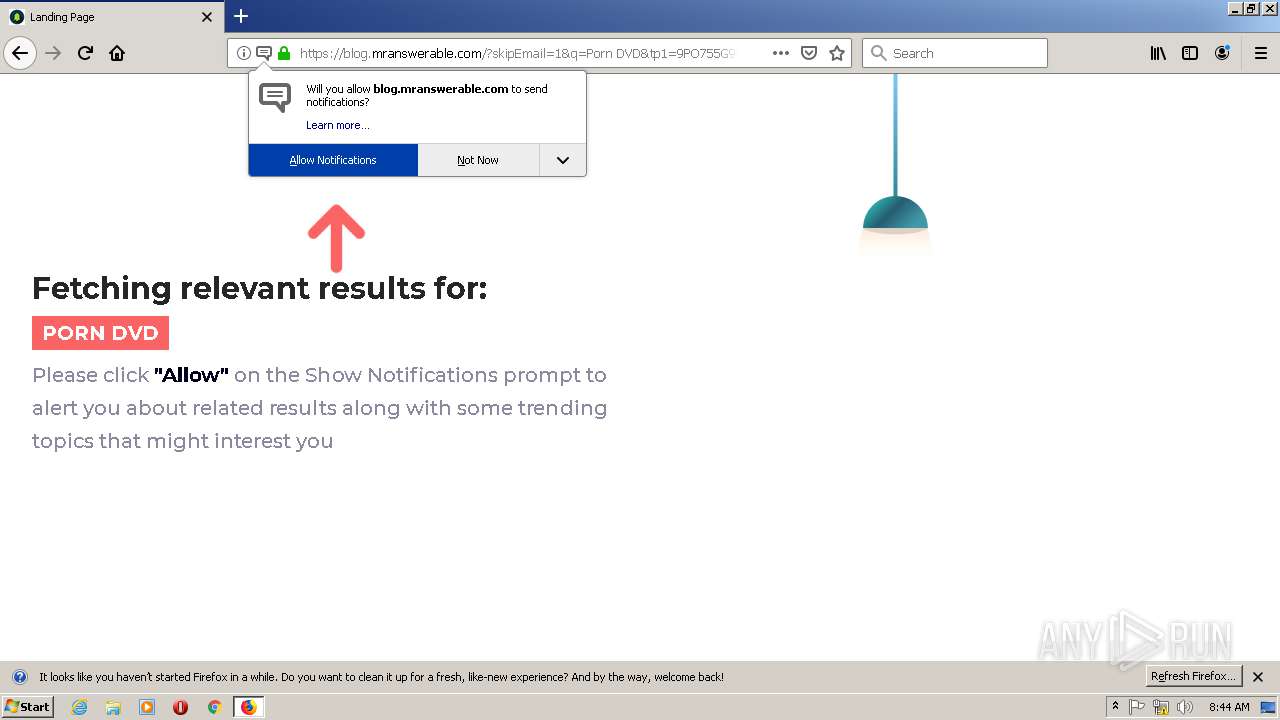Go back using the back arrow button
This screenshot has height=720, width=1280.
[x=20, y=53]
